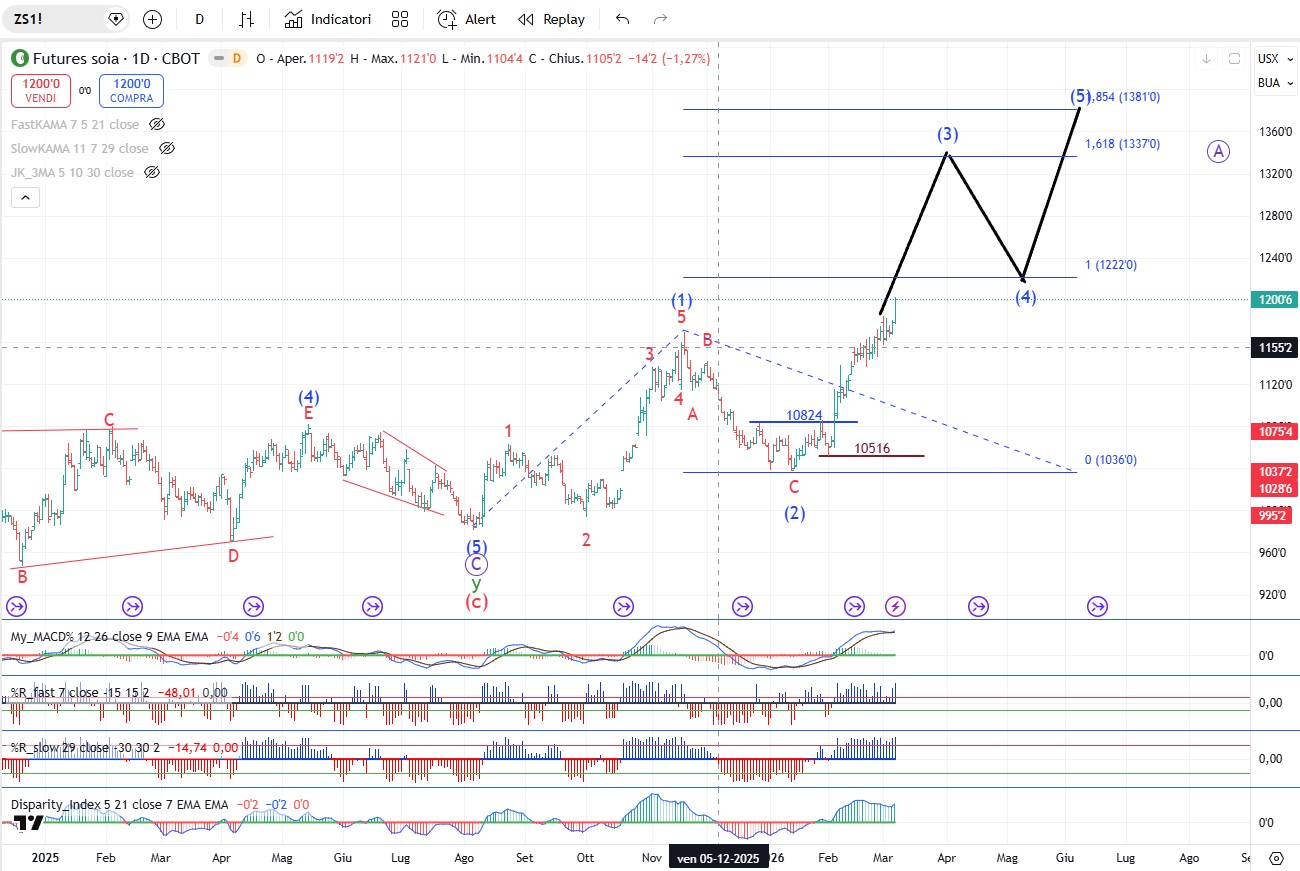Click the move pane down arrow icon
1300x871 pixels.
(x=1207, y=58)
